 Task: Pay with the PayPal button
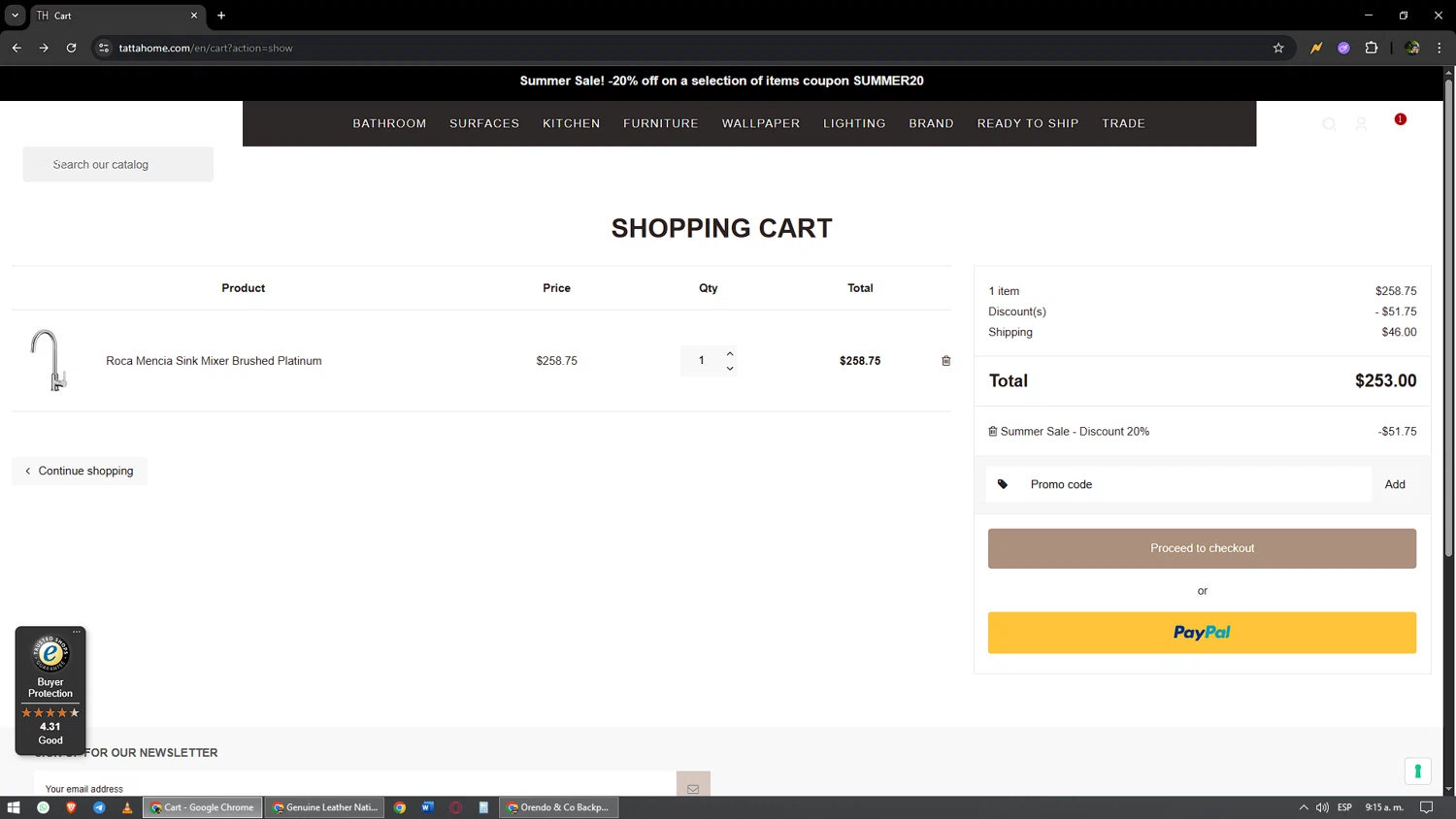coord(1202,633)
